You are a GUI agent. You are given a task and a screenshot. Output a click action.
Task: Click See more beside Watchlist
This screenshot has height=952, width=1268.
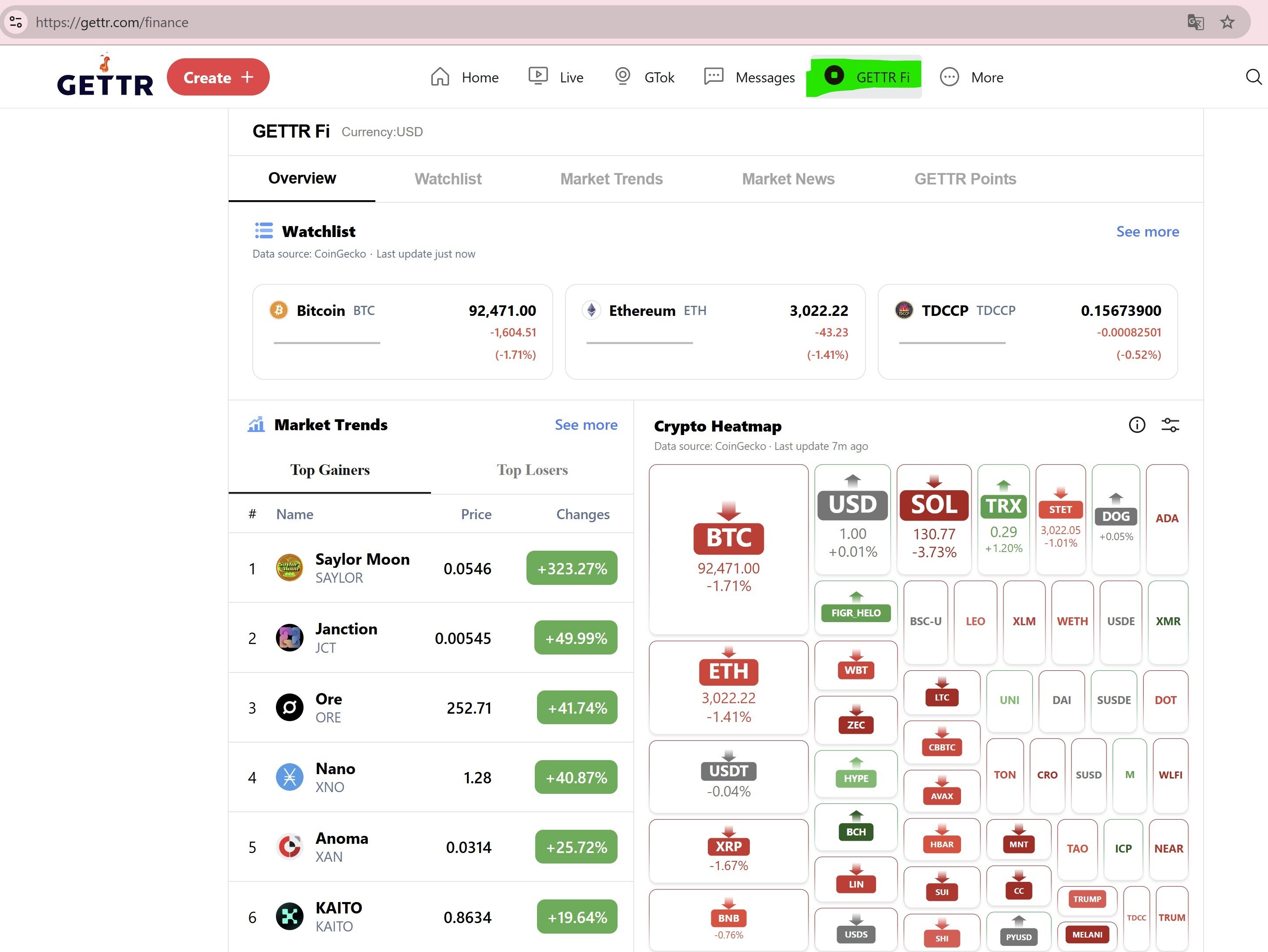pyautogui.click(x=1147, y=232)
